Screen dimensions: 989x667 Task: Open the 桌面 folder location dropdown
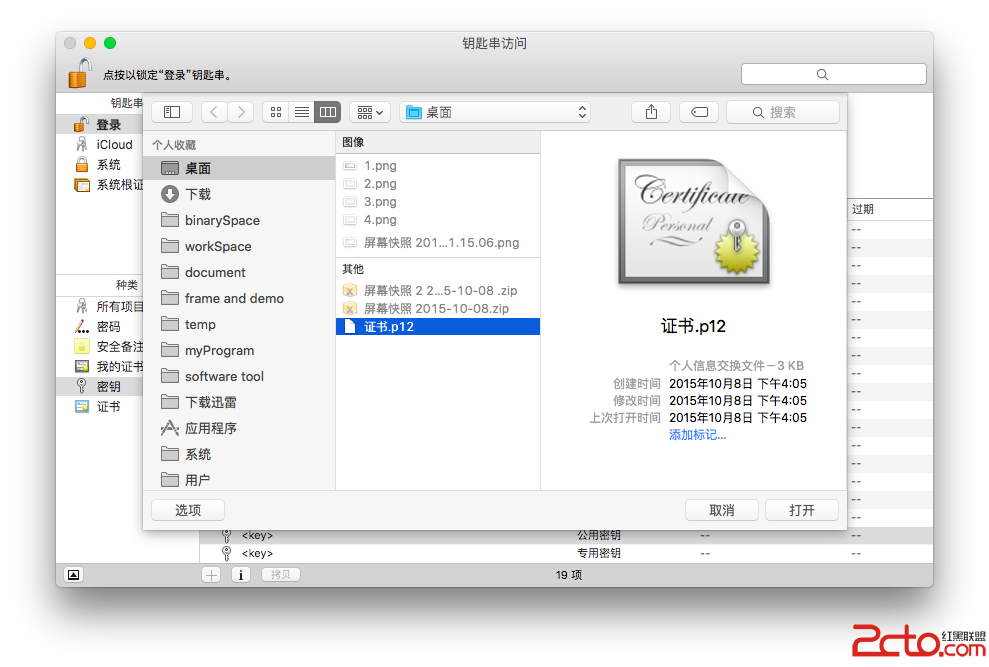point(495,112)
